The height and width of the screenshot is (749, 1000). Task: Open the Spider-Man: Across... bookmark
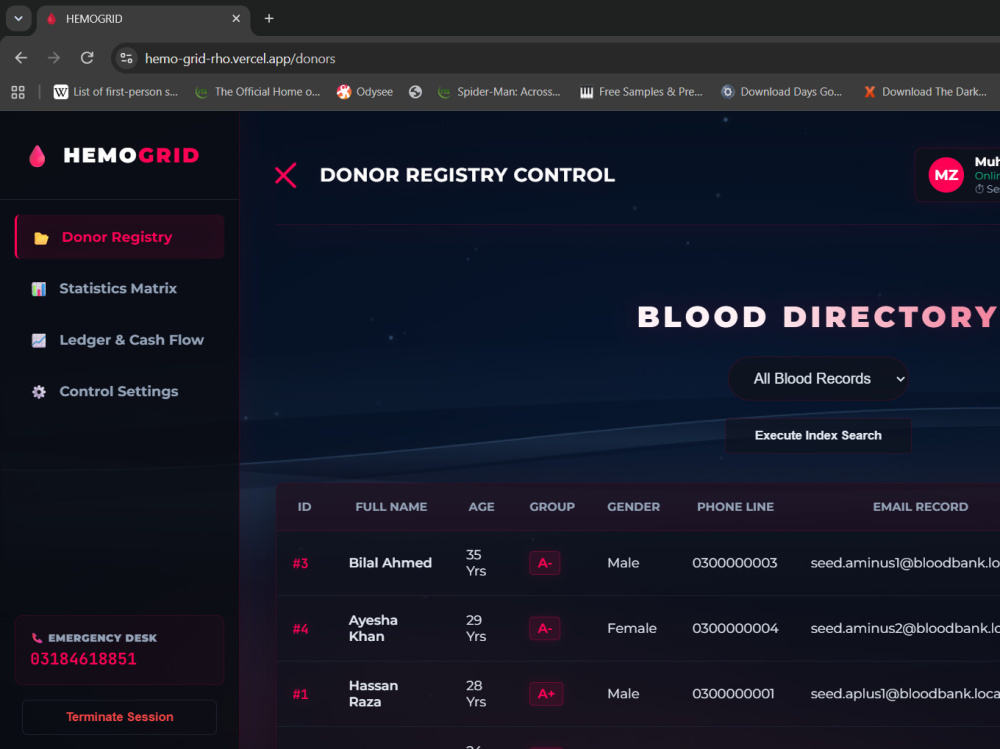click(x=499, y=92)
